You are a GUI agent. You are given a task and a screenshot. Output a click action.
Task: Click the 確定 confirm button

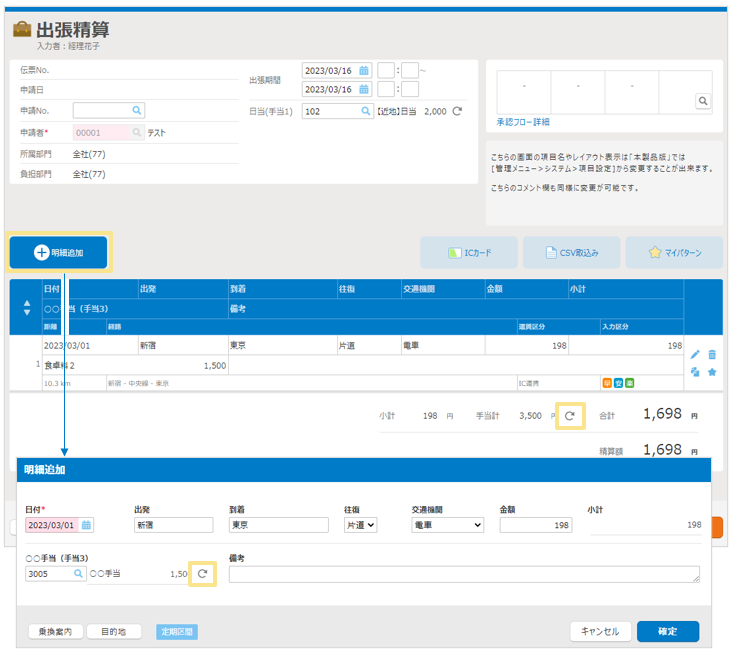click(667, 631)
